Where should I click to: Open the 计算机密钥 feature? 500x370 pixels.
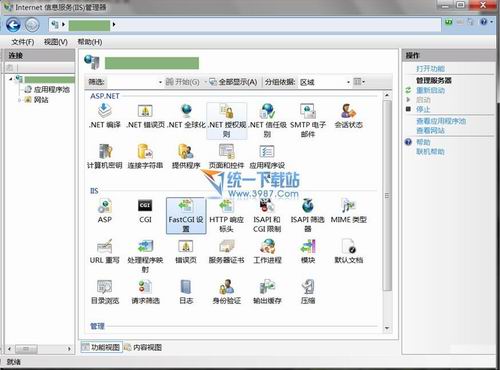pyautogui.click(x=105, y=157)
